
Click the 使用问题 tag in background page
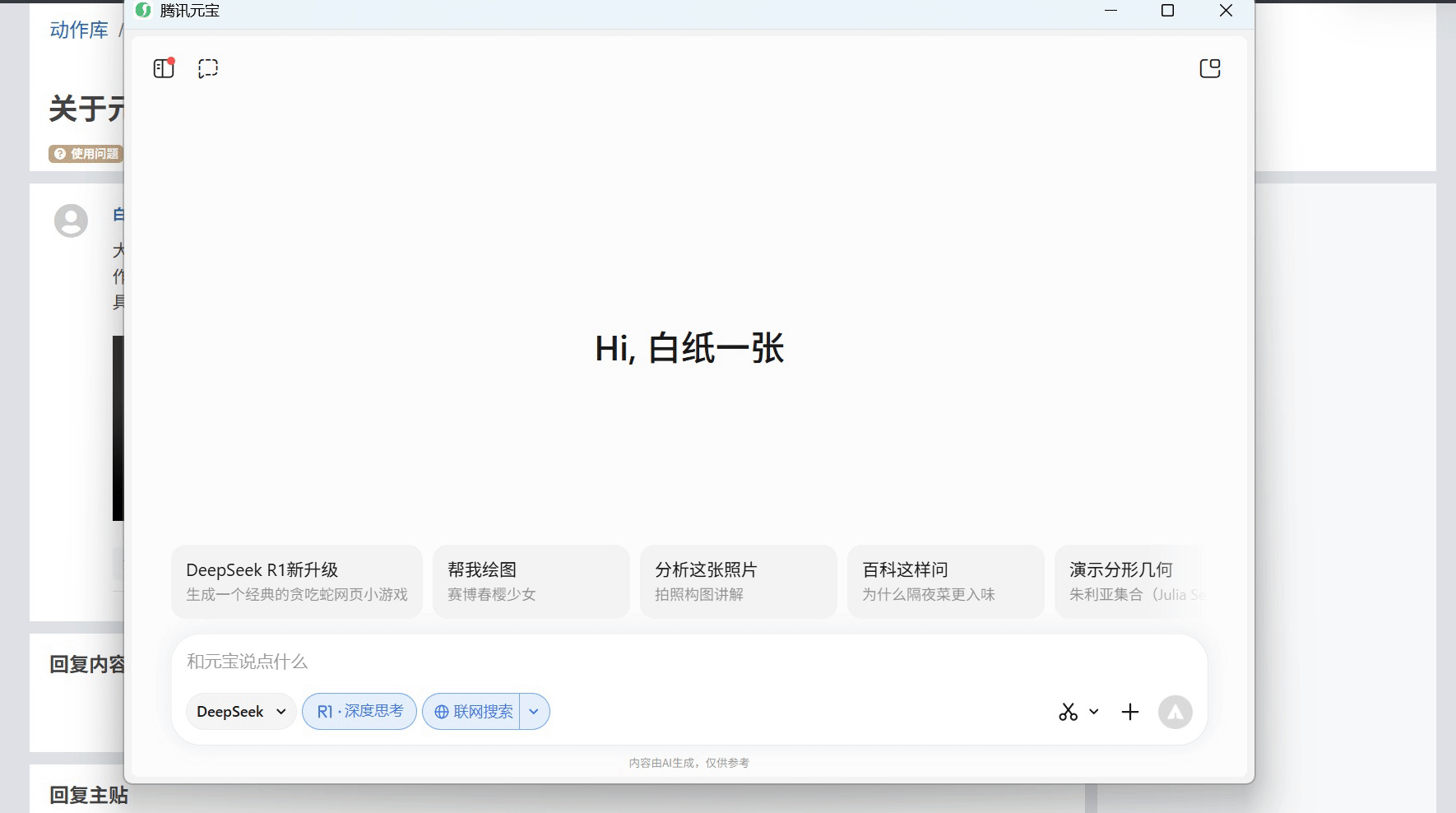(86, 154)
